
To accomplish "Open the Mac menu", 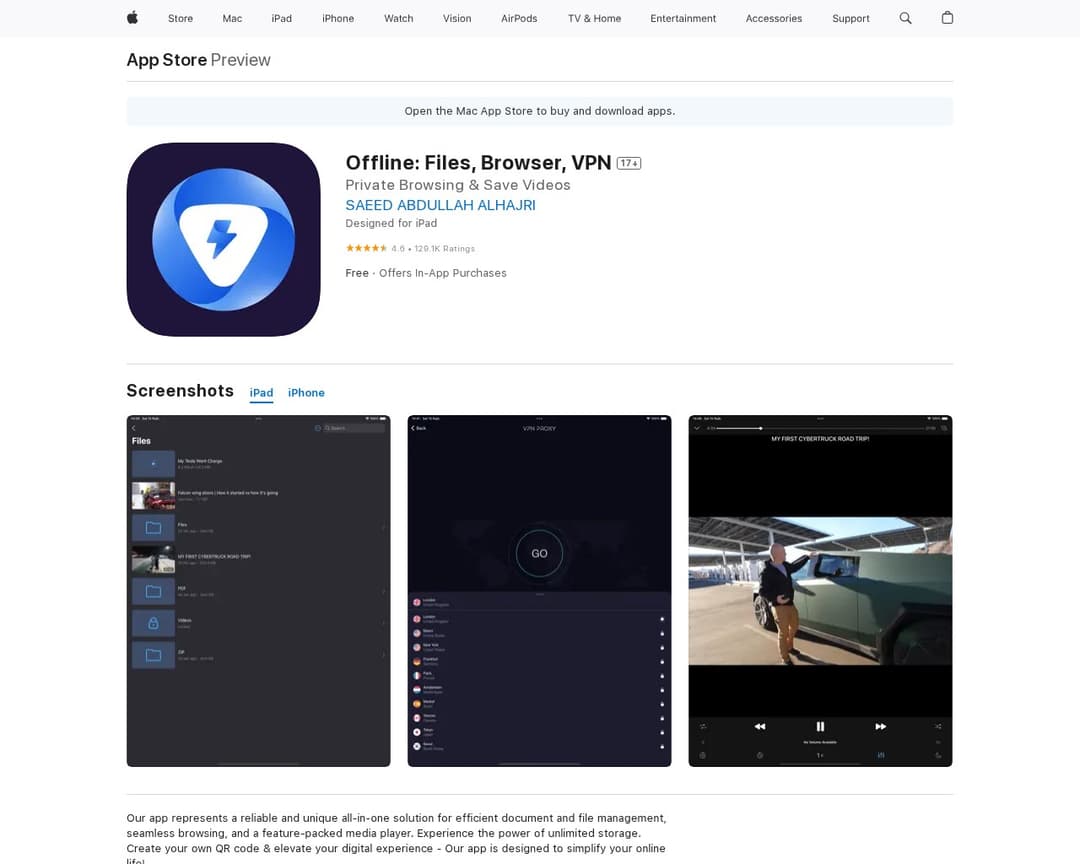I will coord(232,19).
